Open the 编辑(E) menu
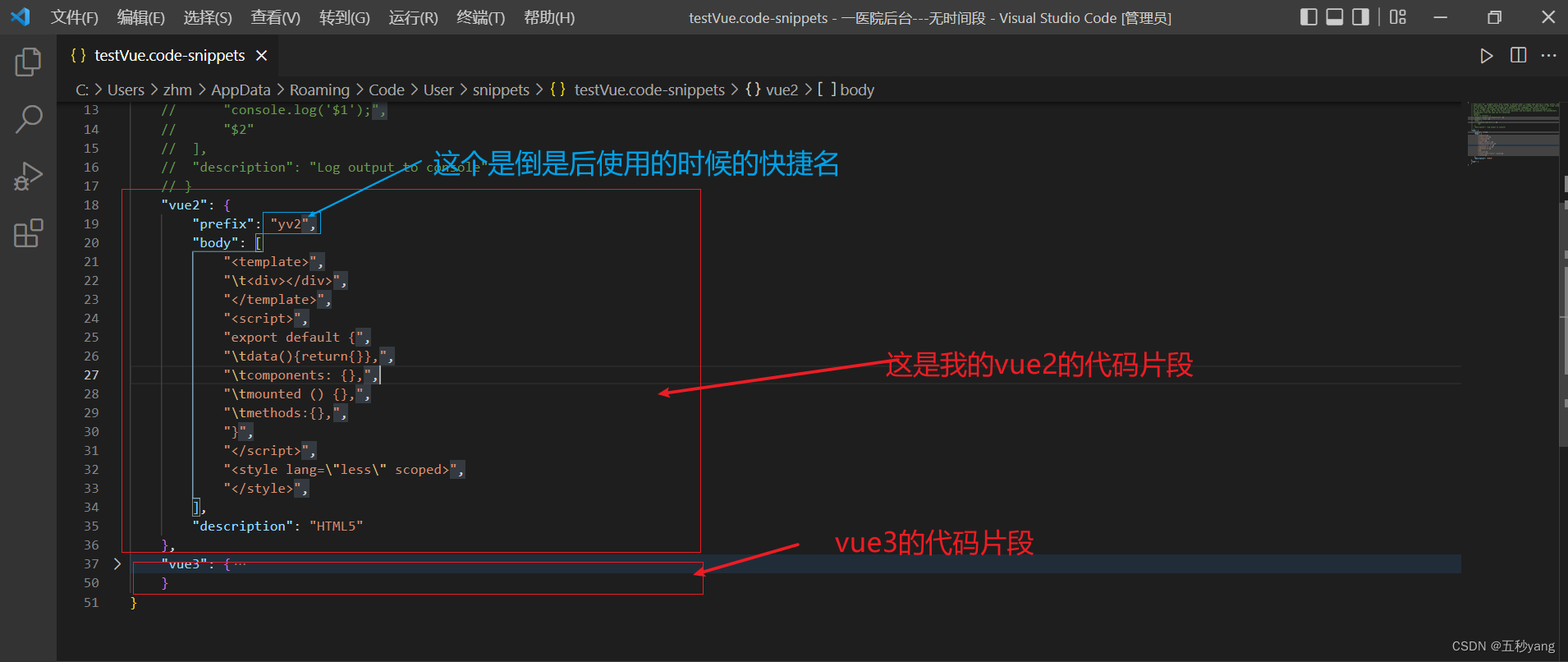The image size is (1568, 662). pyautogui.click(x=140, y=17)
